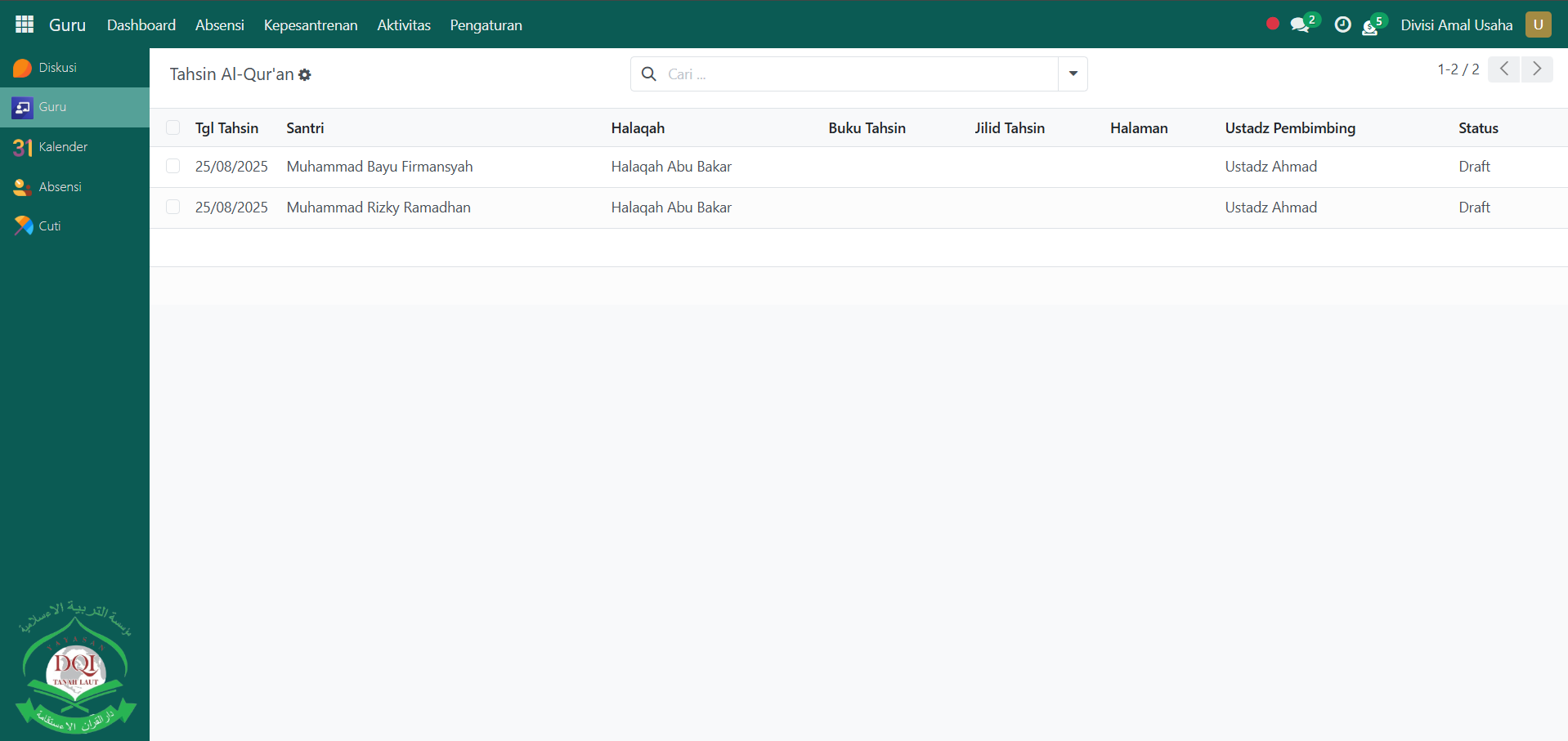Open the Pengaturan menu
This screenshot has width=1568, height=741.
[486, 25]
